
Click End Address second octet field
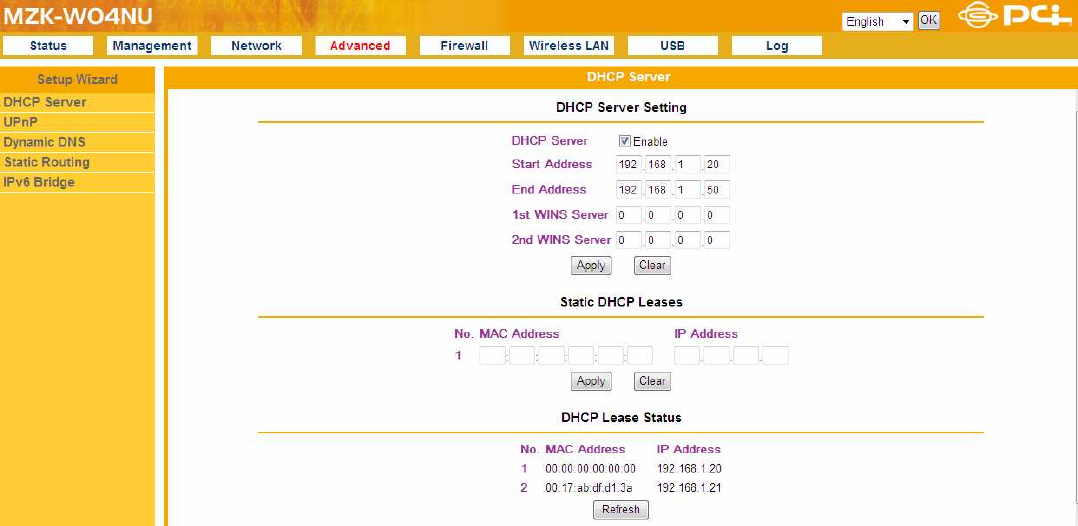[658, 190]
